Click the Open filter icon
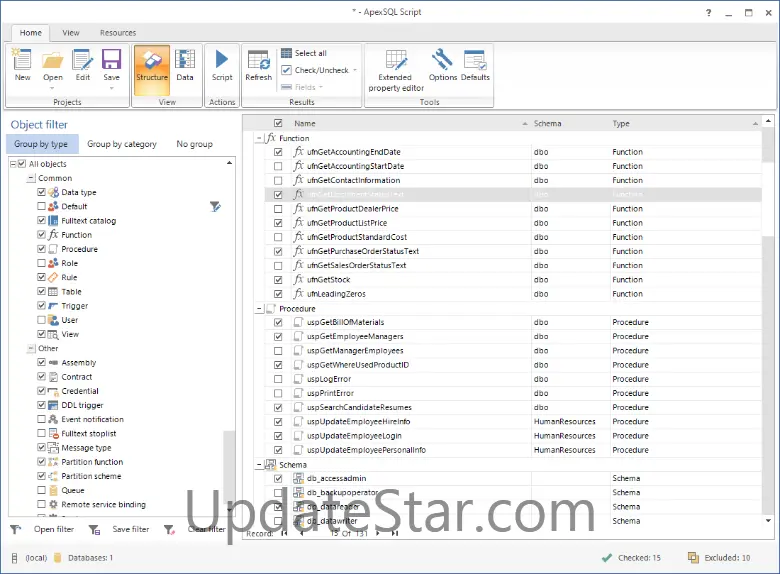 click(16, 530)
